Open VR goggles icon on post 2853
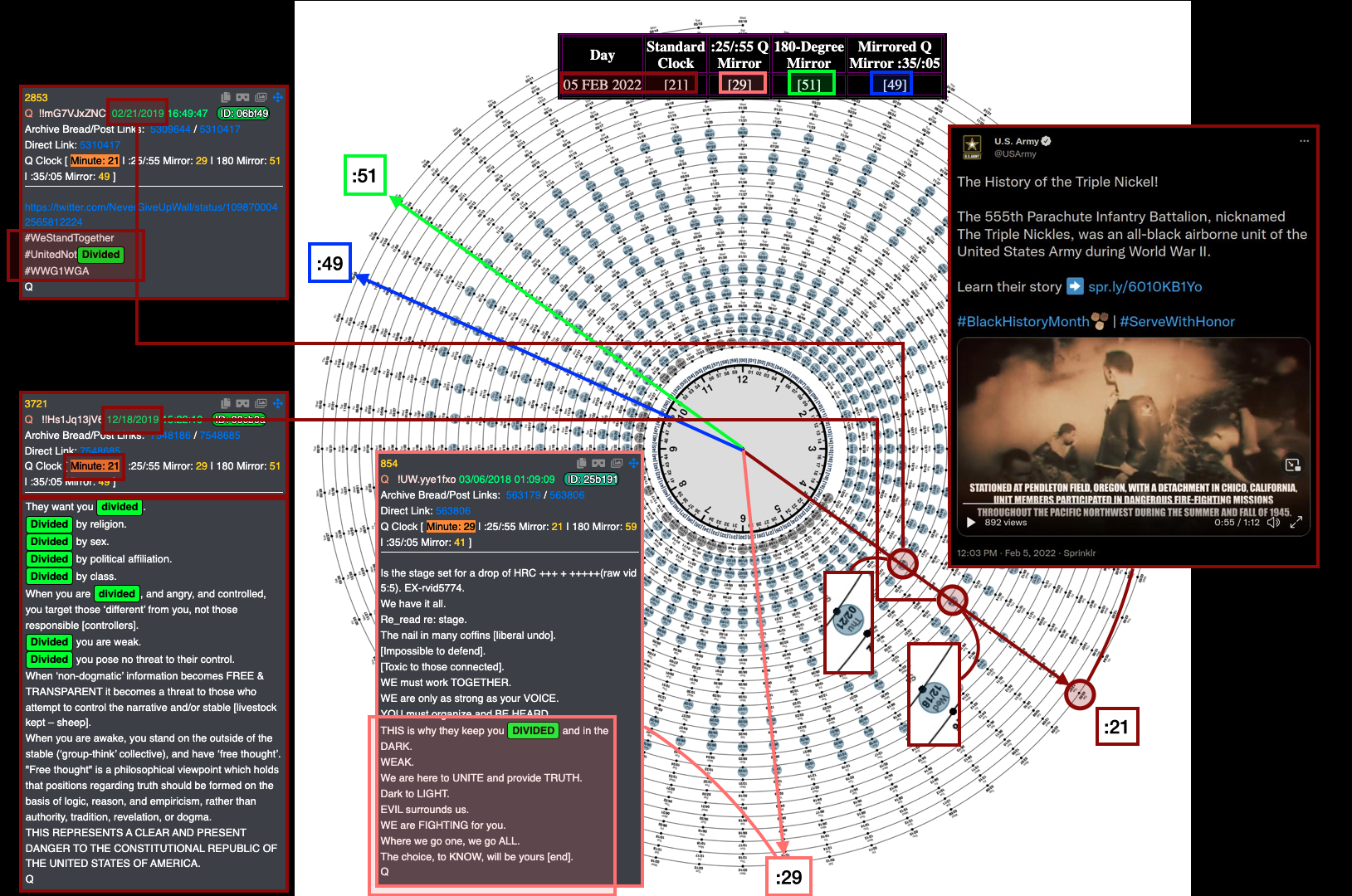Screen dimensions: 1352x896 (x=242, y=97)
